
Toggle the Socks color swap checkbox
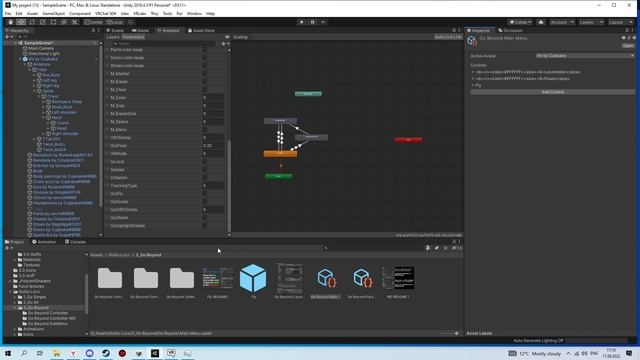[204, 58]
